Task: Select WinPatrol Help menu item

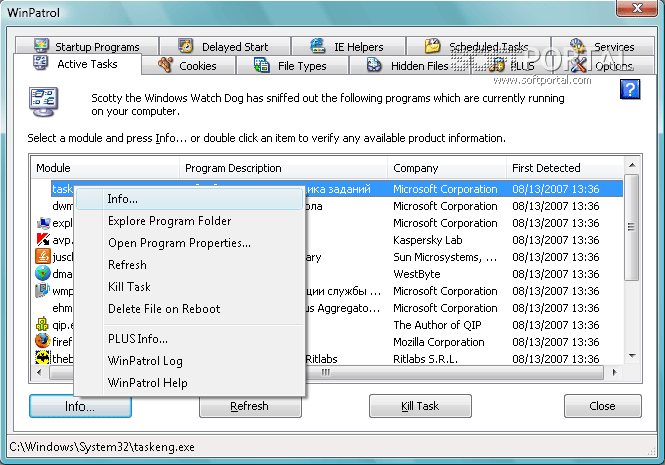Action: click(190, 383)
